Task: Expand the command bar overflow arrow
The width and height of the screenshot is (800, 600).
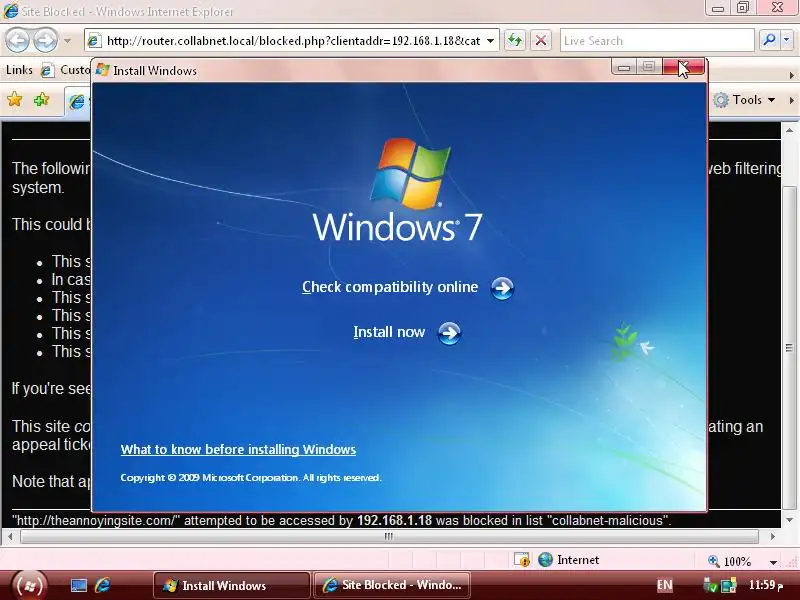Action: tap(791, 100)
